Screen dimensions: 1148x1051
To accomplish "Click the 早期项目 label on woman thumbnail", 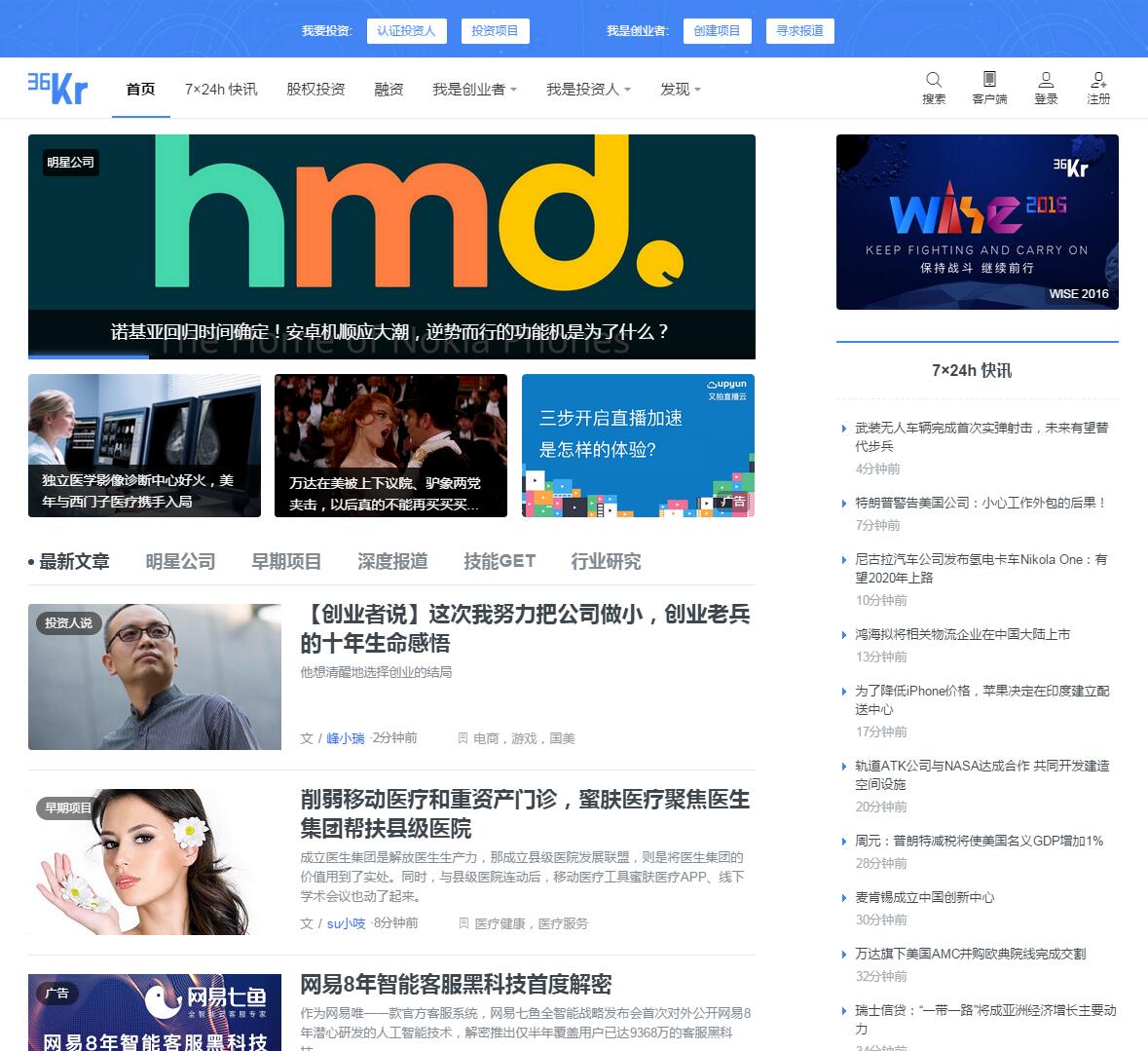I will coord(68,807).
